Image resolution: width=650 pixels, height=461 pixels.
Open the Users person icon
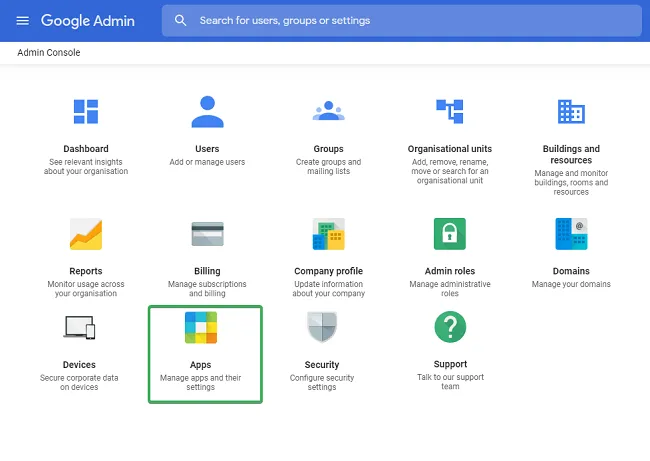[x=207, y=112]
